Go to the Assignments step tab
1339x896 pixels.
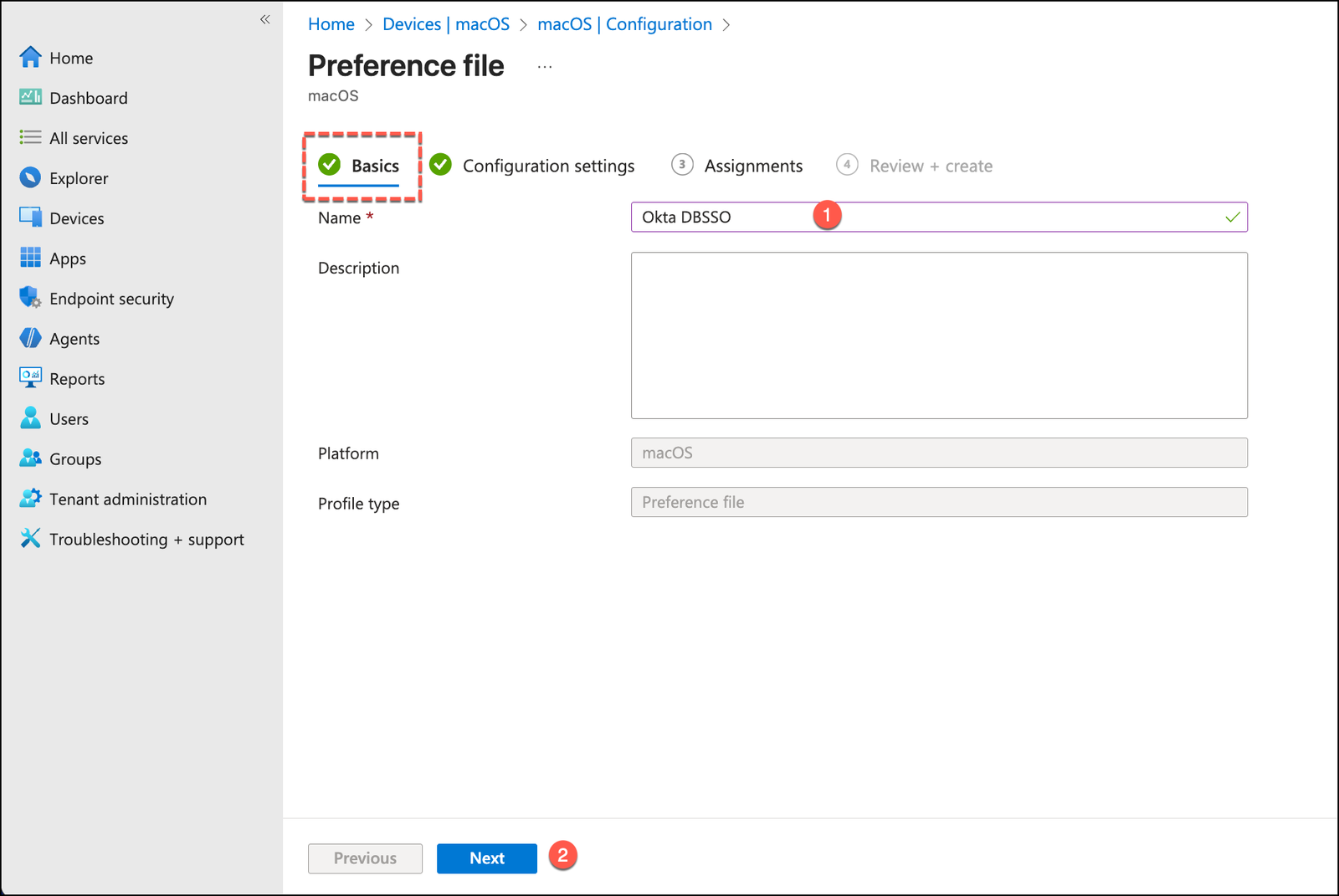[x=752, y=166]
